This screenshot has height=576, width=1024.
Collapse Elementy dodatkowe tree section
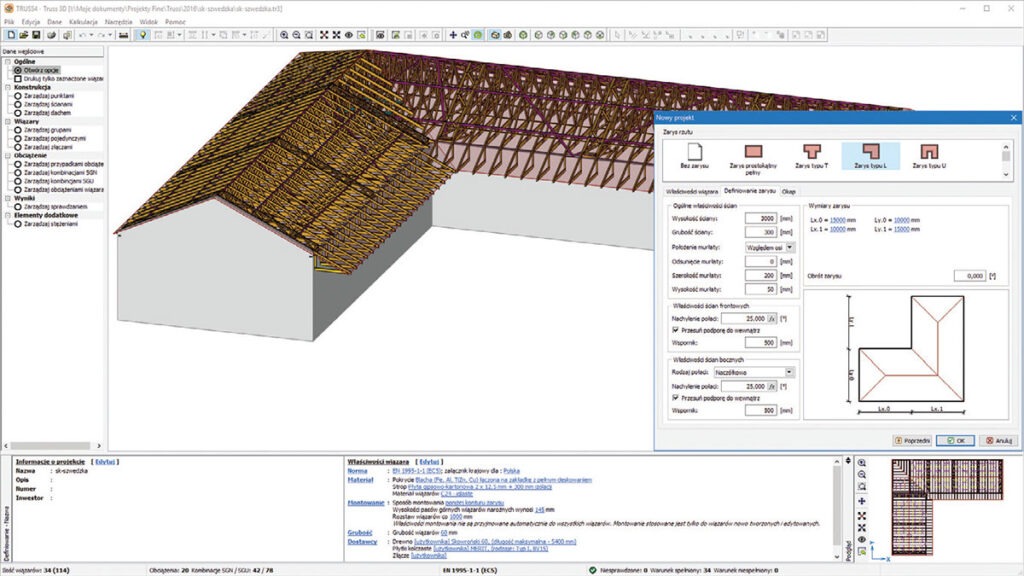click(8, 215)
